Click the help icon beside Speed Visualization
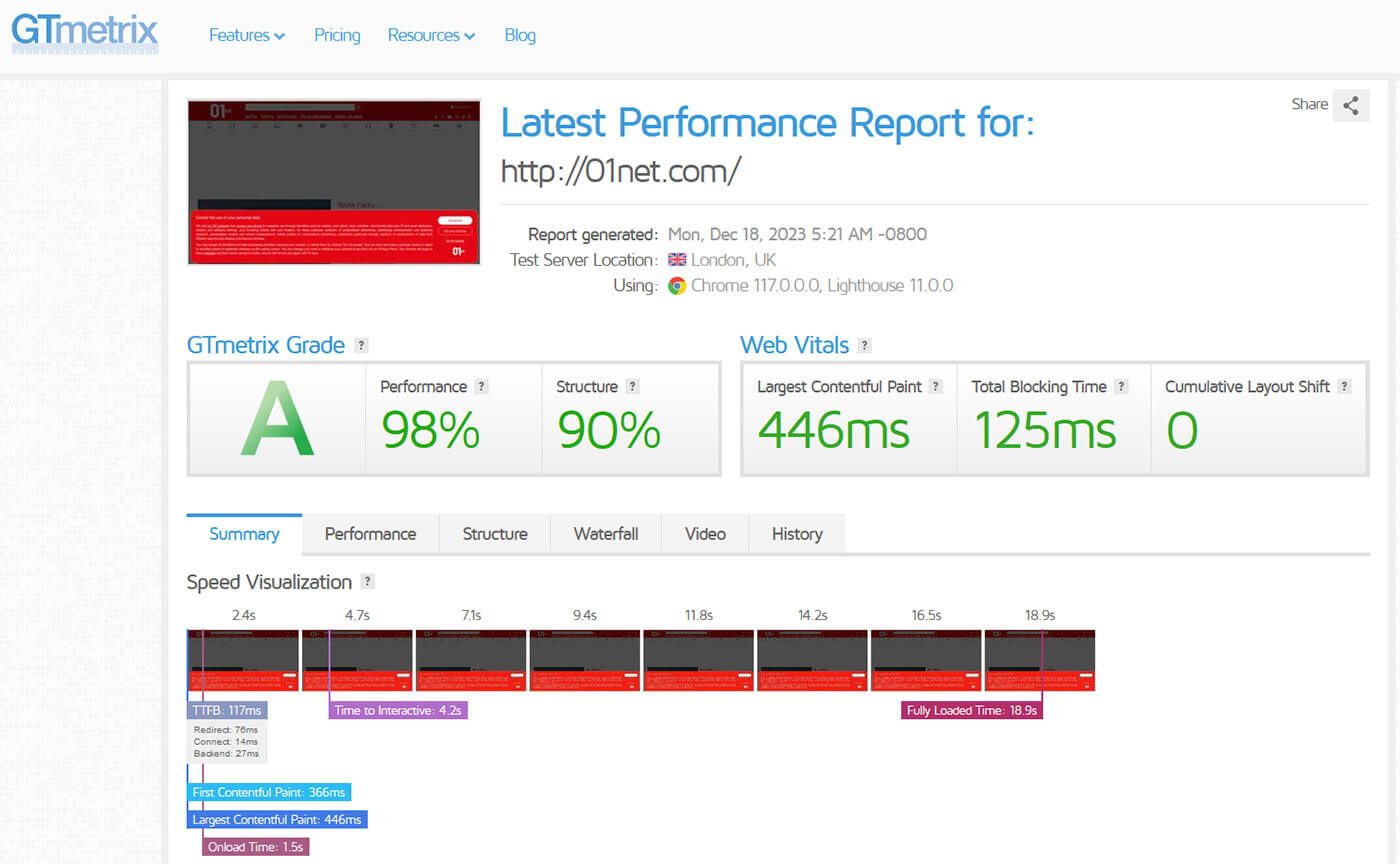 pyautogui.click(x=368, y=582)
